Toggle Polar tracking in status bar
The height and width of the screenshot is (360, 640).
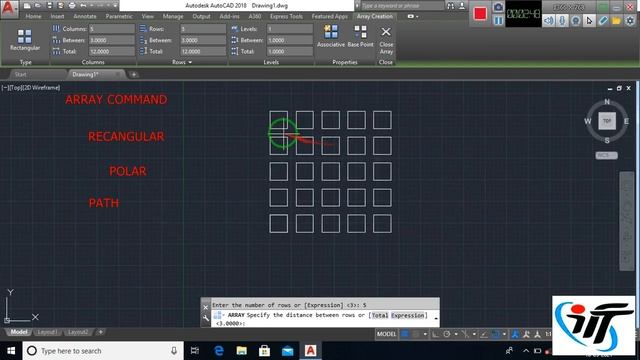[447, 334]
